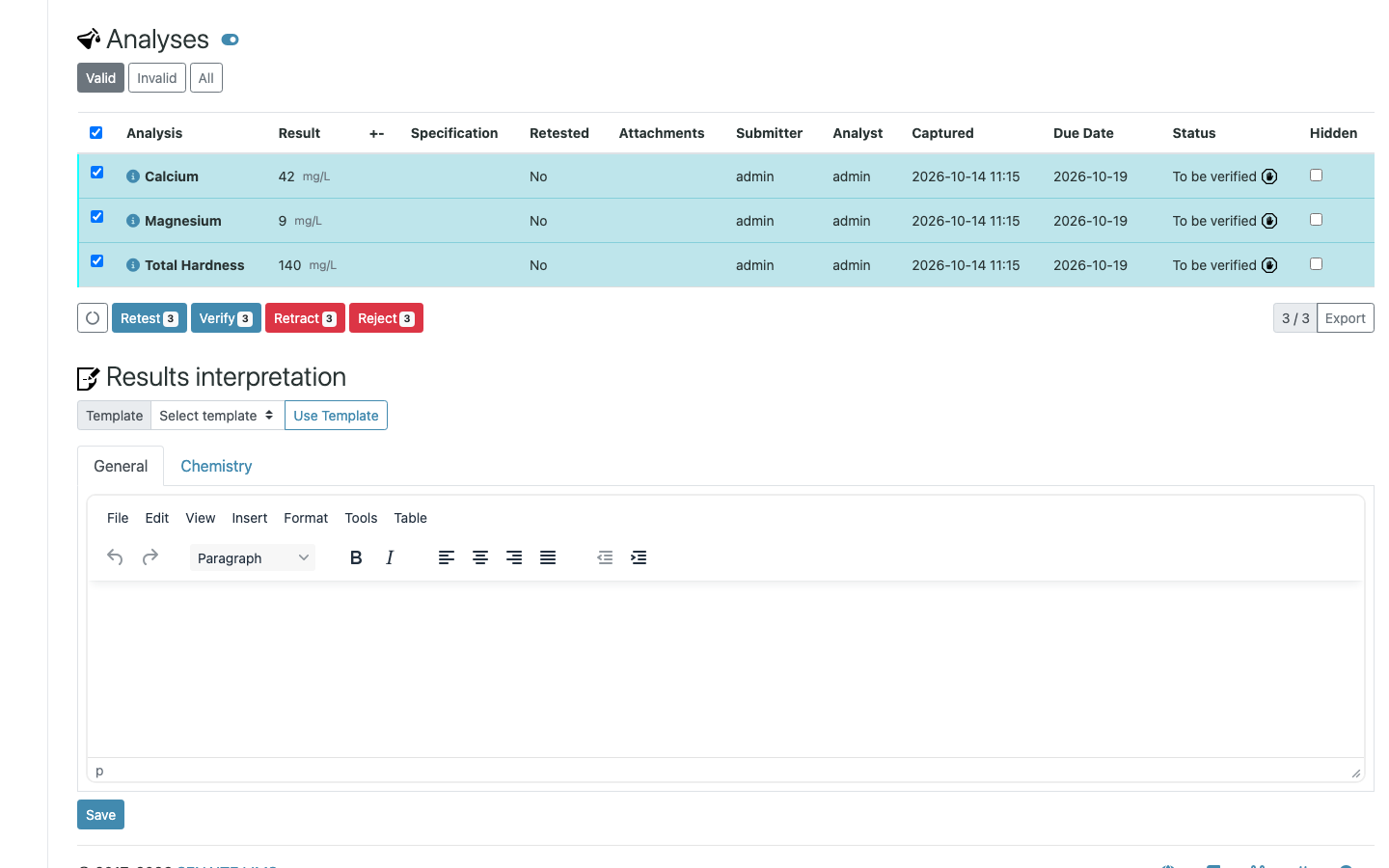The width and height of the screenshot is (1389, 868).
Task: Click the Reject button
Action: click(x=386, y=318)
